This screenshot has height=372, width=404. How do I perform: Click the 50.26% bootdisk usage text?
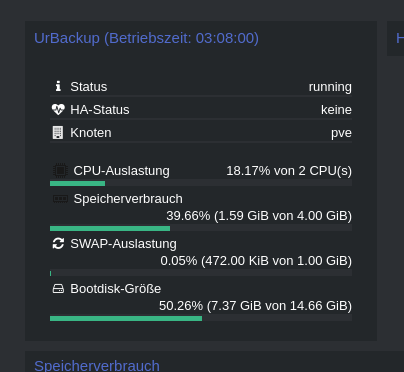pos(255,306)
